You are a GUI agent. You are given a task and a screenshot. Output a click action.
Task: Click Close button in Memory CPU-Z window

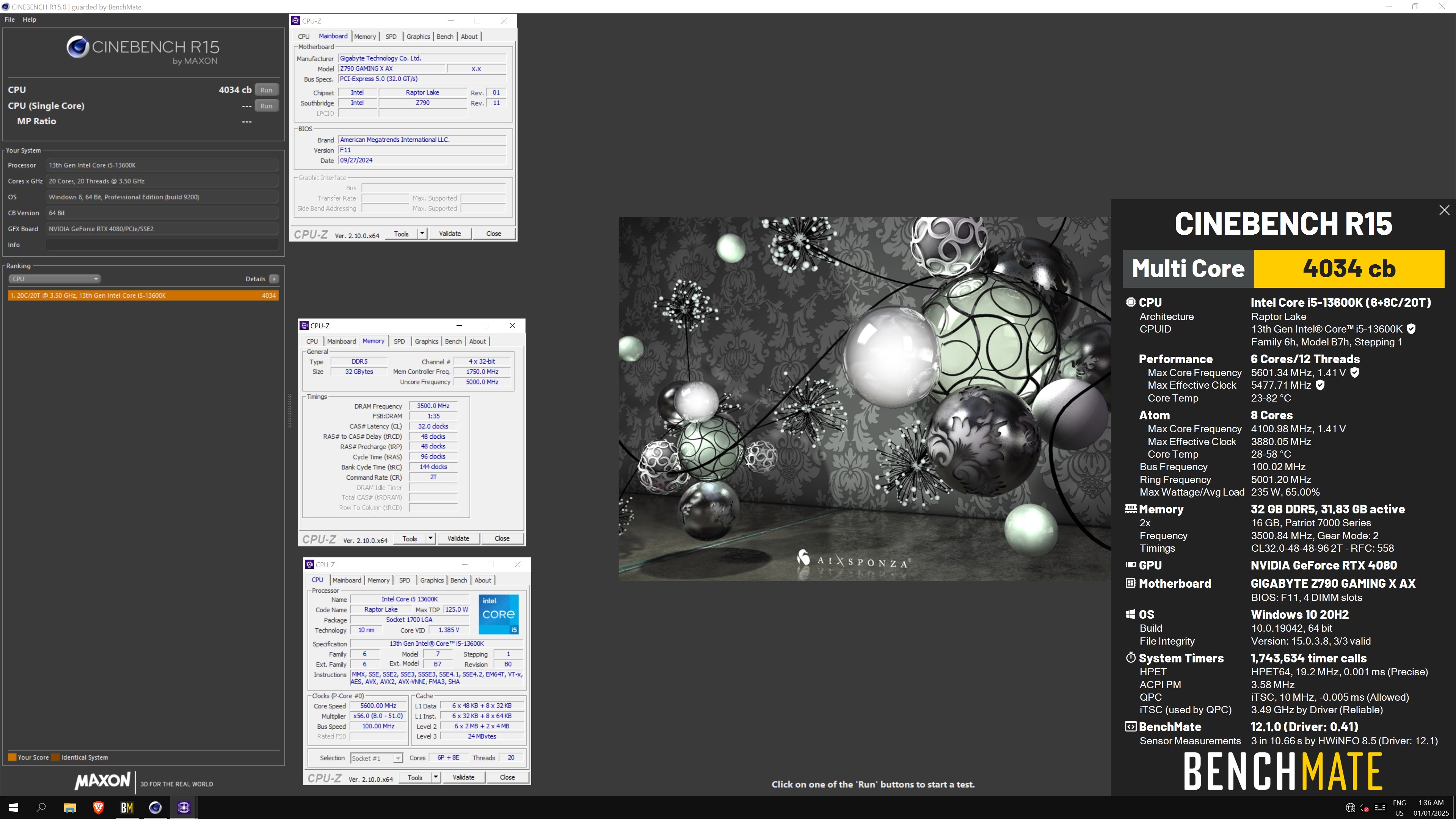pyautogui.click(x=502, y=539)
